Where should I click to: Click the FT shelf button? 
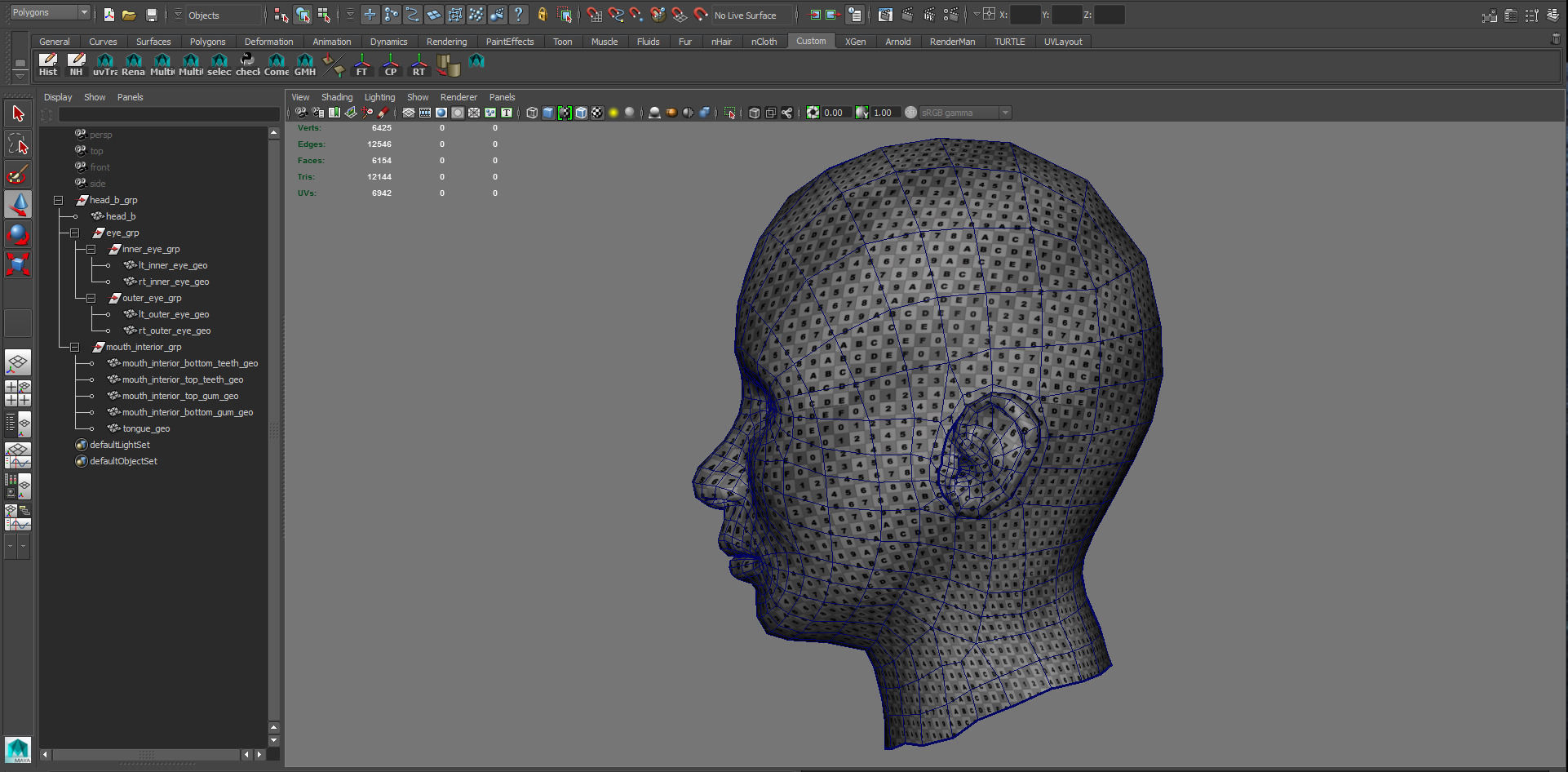coord(361,64)
